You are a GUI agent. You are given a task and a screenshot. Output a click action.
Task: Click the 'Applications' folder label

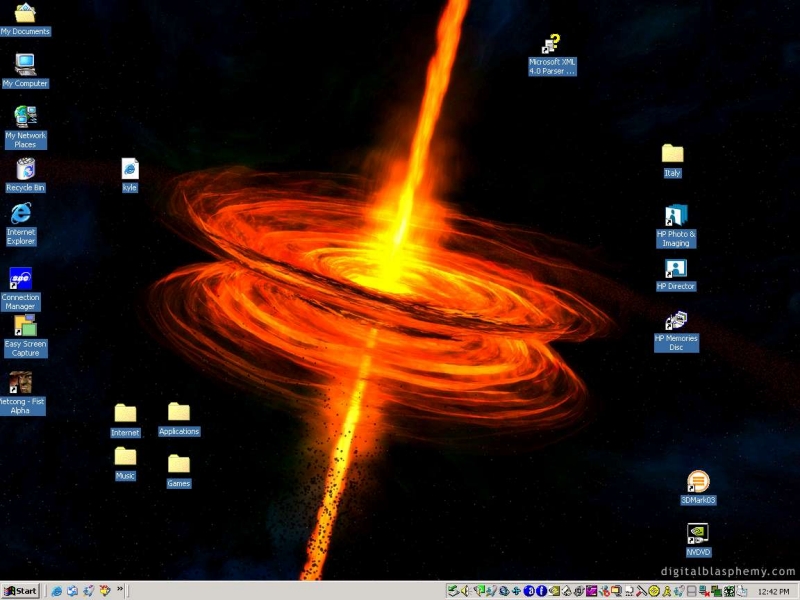[x=179, y=432]
